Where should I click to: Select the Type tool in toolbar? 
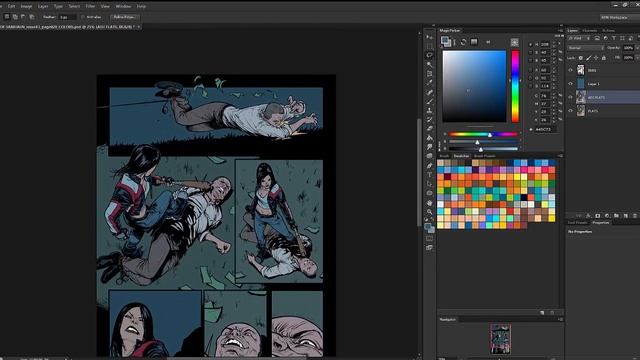point(429,175)
